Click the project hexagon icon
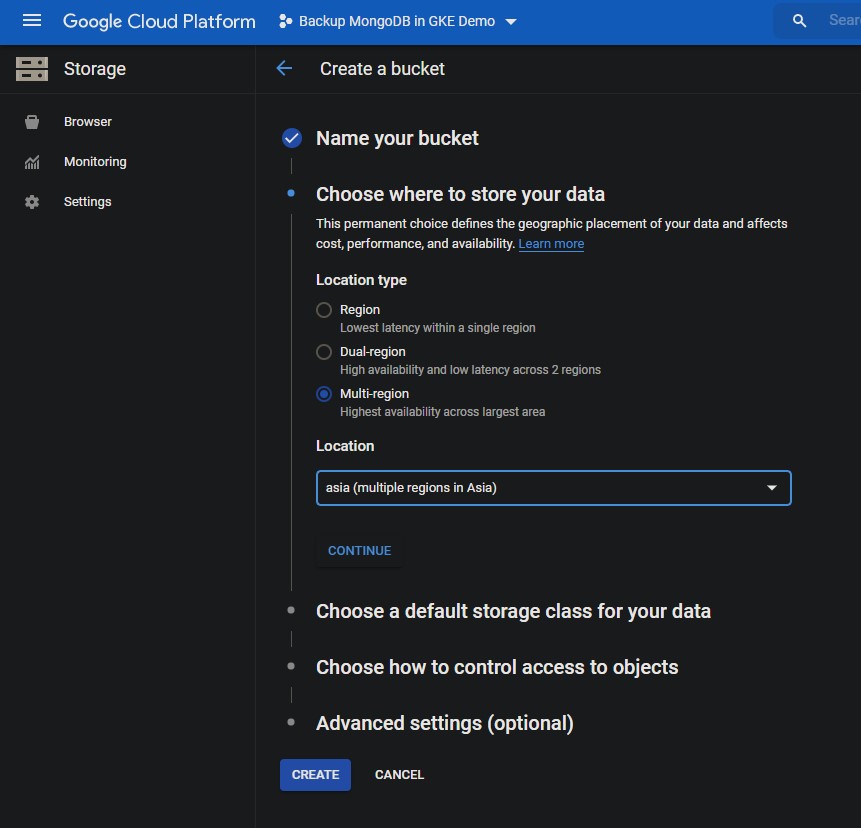Viewport: 861px width, 828px height. coord(285,21)
